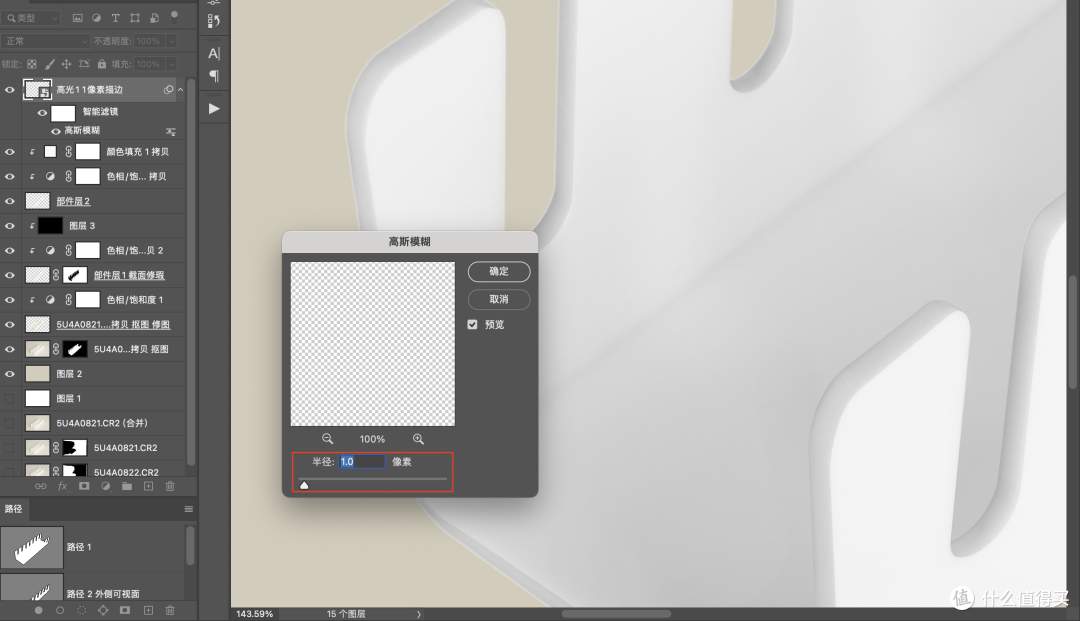This screenshot has height=621, width=1080.
Task: Click lock image pixels brush icon
Action: tap(50, 64)
